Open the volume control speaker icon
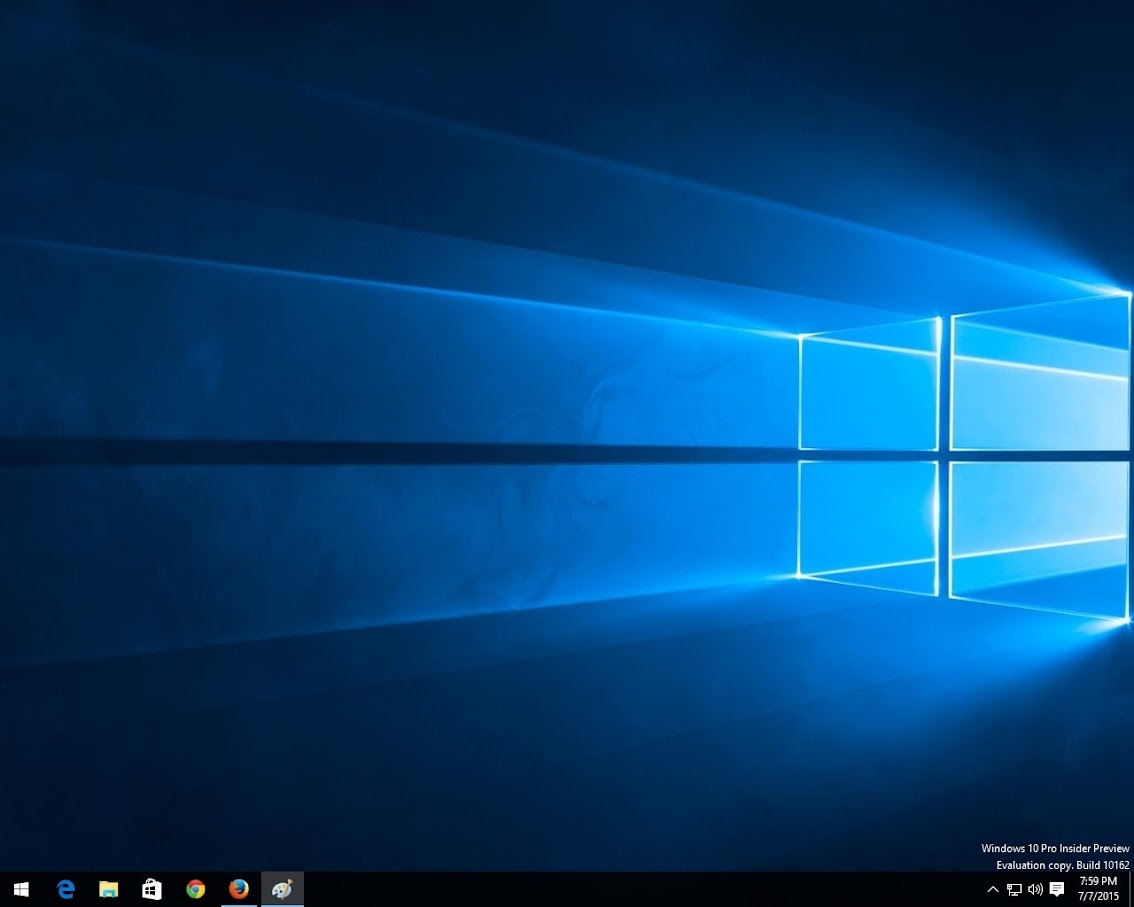1134x907 pixels. click(1036, 890)
